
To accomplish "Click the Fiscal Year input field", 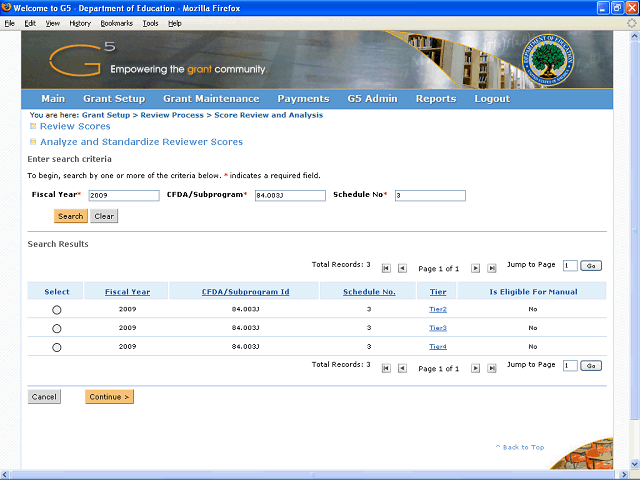I will [x=123, y=196].
